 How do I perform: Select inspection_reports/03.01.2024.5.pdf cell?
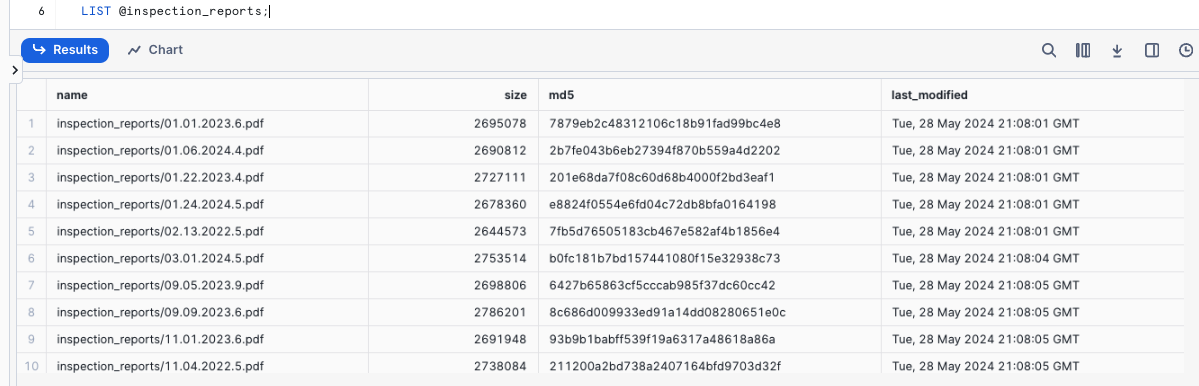(x=207, y=258)
